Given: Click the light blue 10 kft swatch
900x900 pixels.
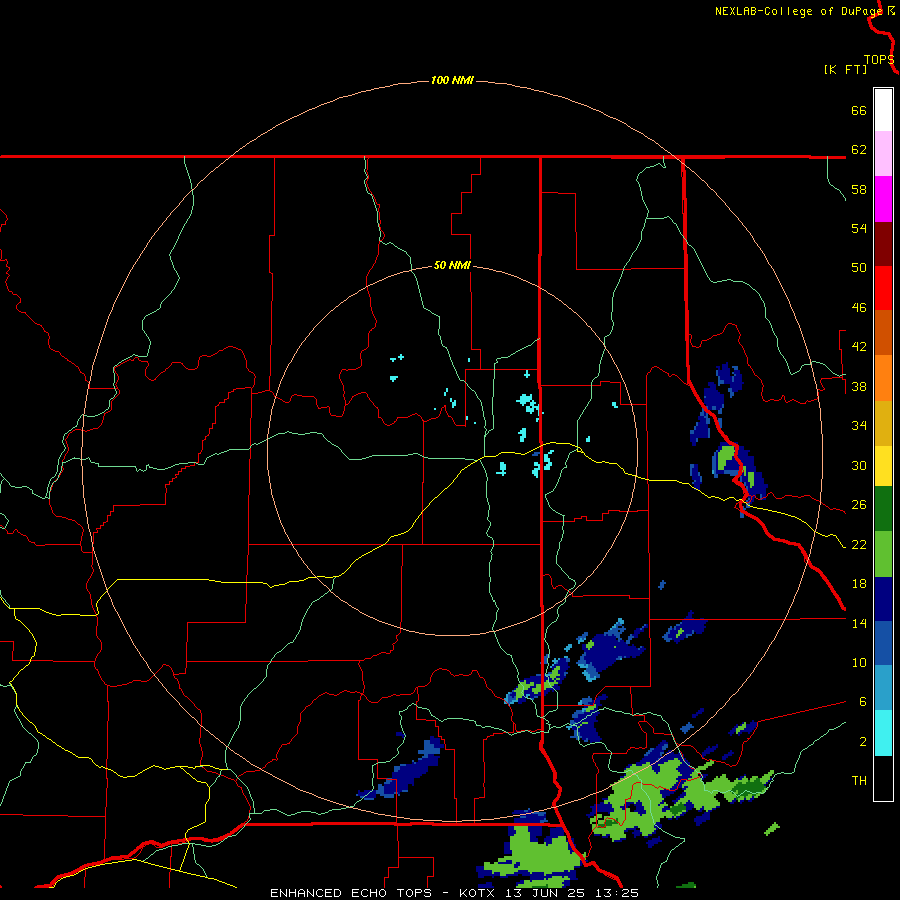Looking at the screenshot, I should [883, 687].
